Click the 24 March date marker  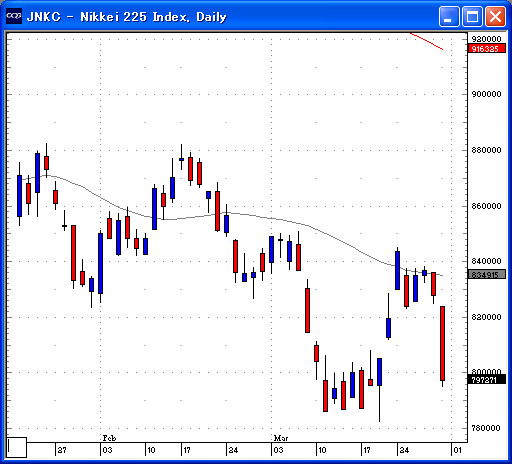(404, 450)
